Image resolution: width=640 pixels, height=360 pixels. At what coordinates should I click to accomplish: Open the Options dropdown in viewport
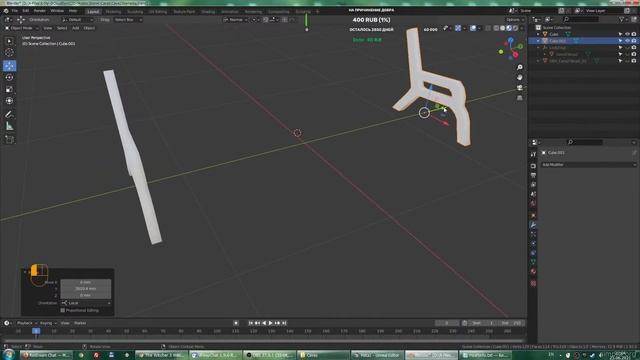click(515, 20)
